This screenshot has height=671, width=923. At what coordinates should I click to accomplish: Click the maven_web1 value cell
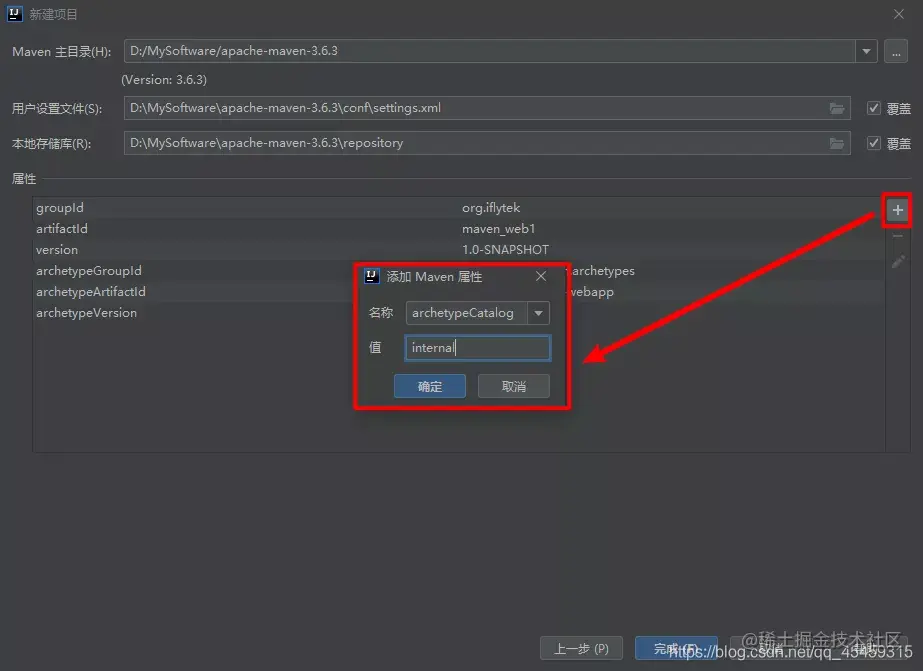(x=499, y=229)
